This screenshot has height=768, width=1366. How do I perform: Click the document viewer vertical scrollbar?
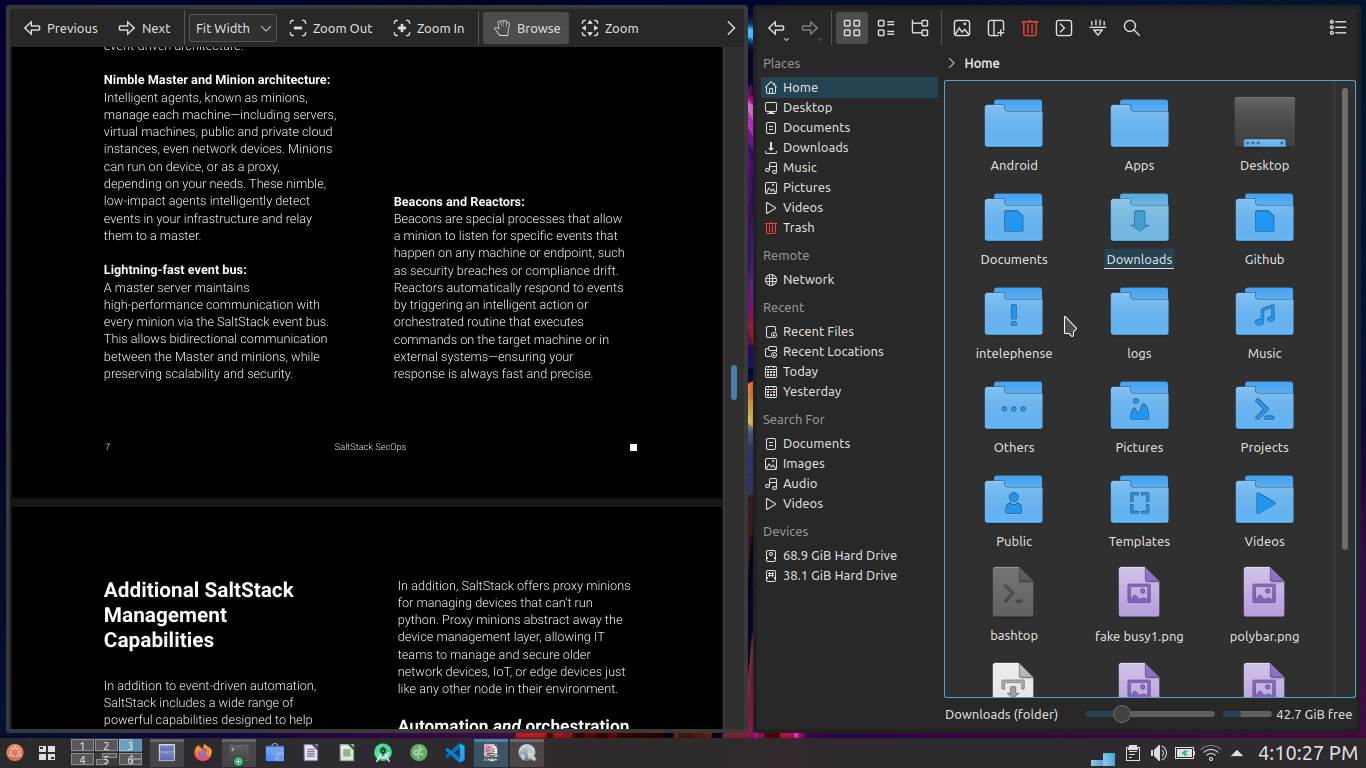[x=734, y=382]
